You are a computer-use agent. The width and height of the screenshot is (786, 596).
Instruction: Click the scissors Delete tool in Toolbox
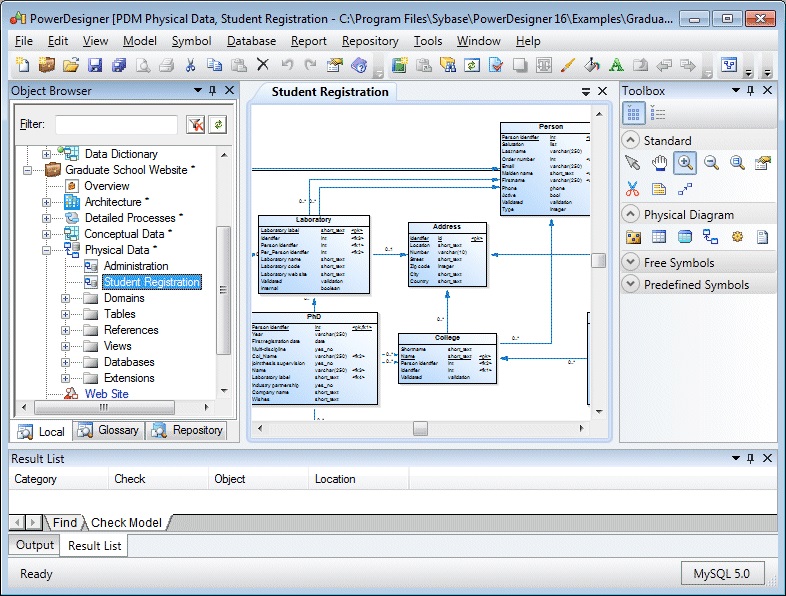(x=632, y=188)
